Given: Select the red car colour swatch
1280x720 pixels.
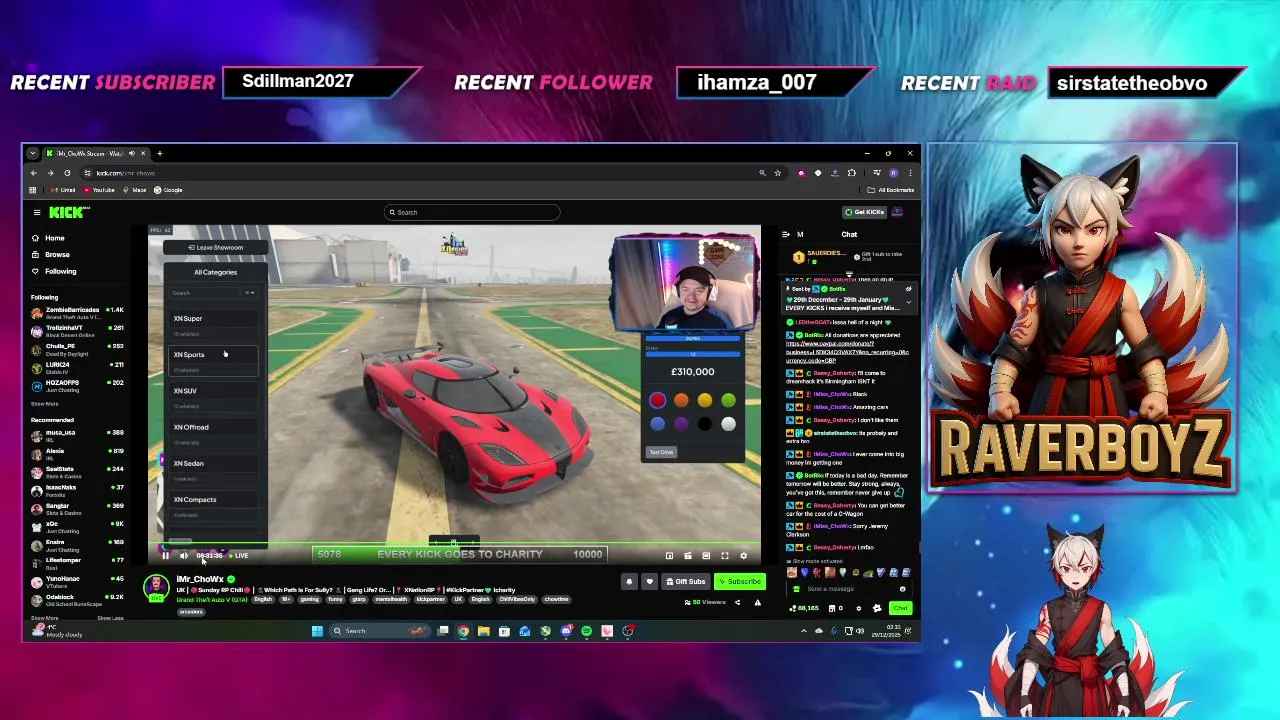Looking at the screenshot, I should [657, 401].
